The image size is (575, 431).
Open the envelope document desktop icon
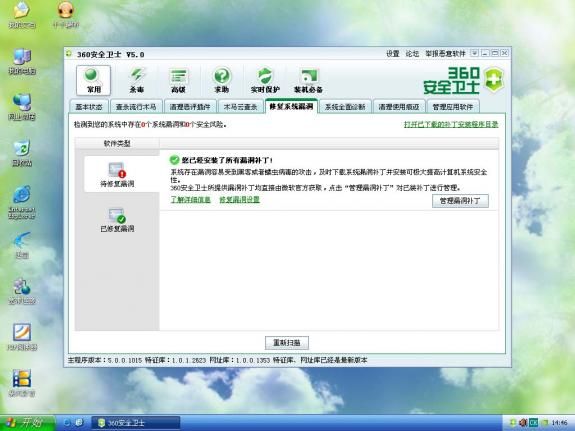(22, 15)
